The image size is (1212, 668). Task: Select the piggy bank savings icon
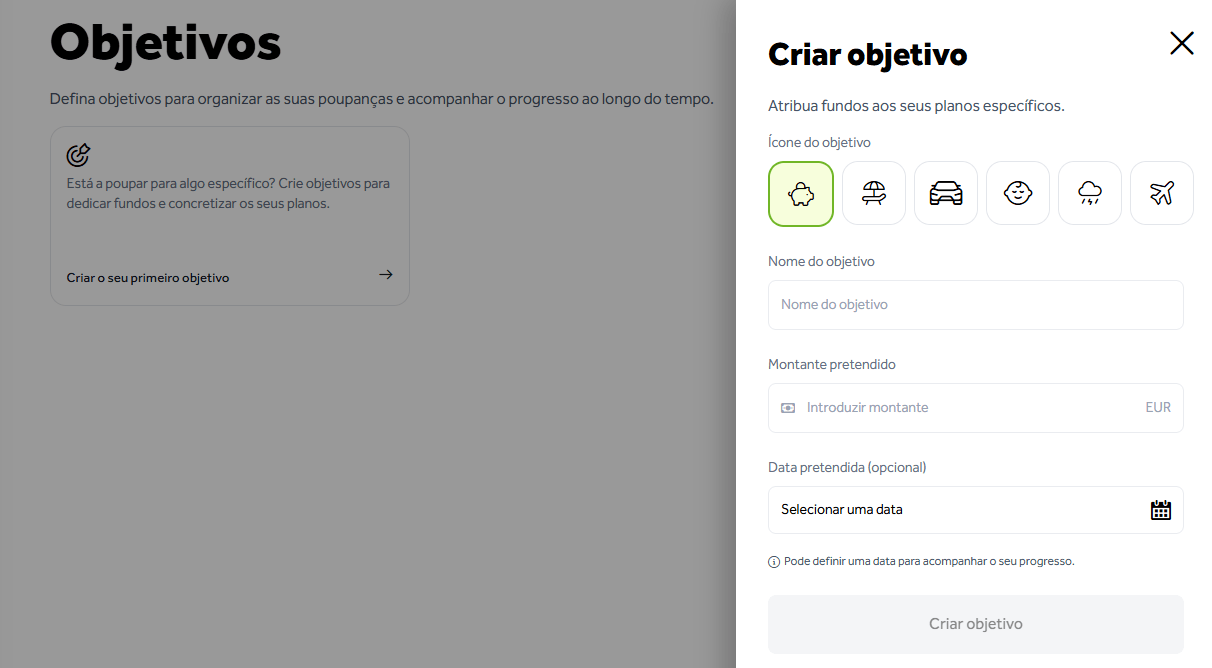(801, 193)
